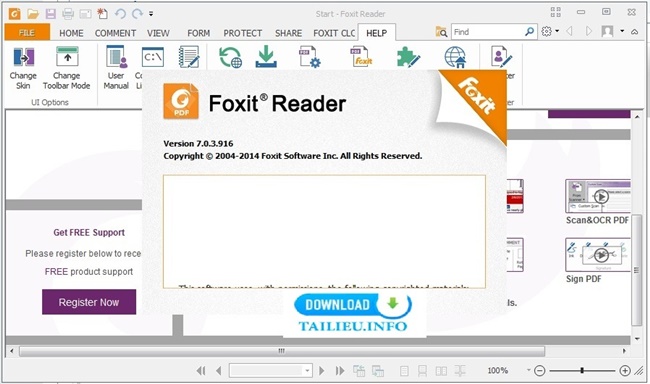Click the user account avatar icon
Screen dimensions: 650x384
[607, 32]
